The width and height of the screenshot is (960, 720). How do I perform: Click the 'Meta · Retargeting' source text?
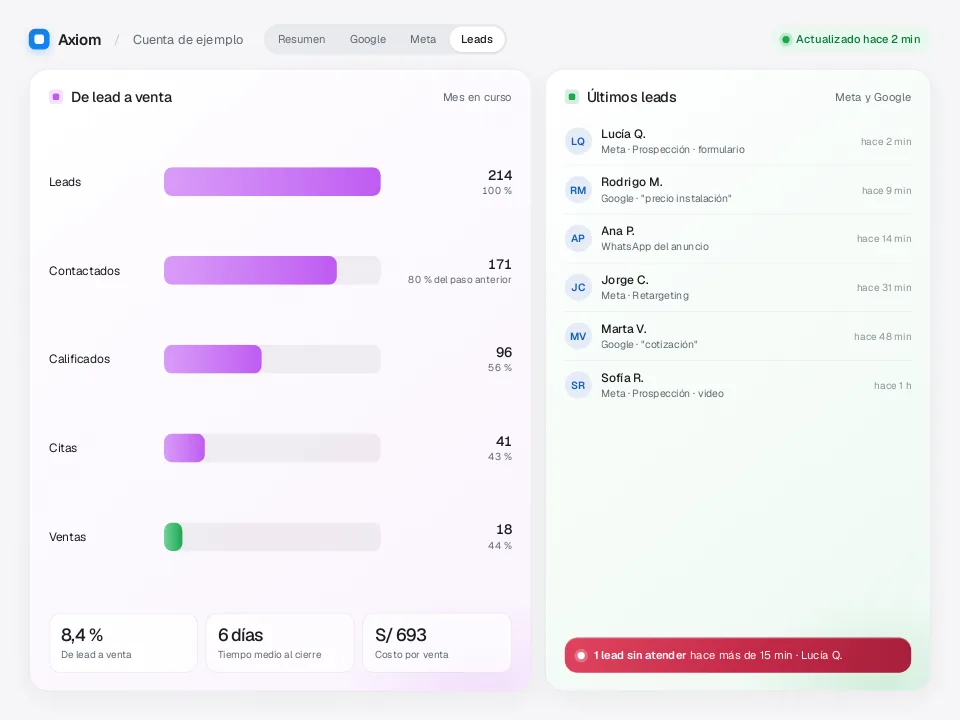[x=645, y=296]
